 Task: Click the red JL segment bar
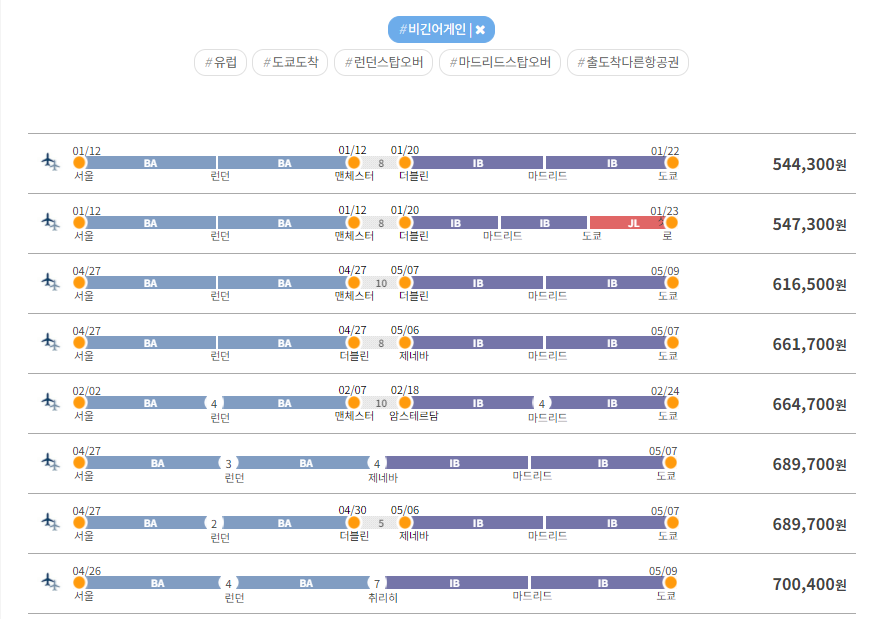627,223
